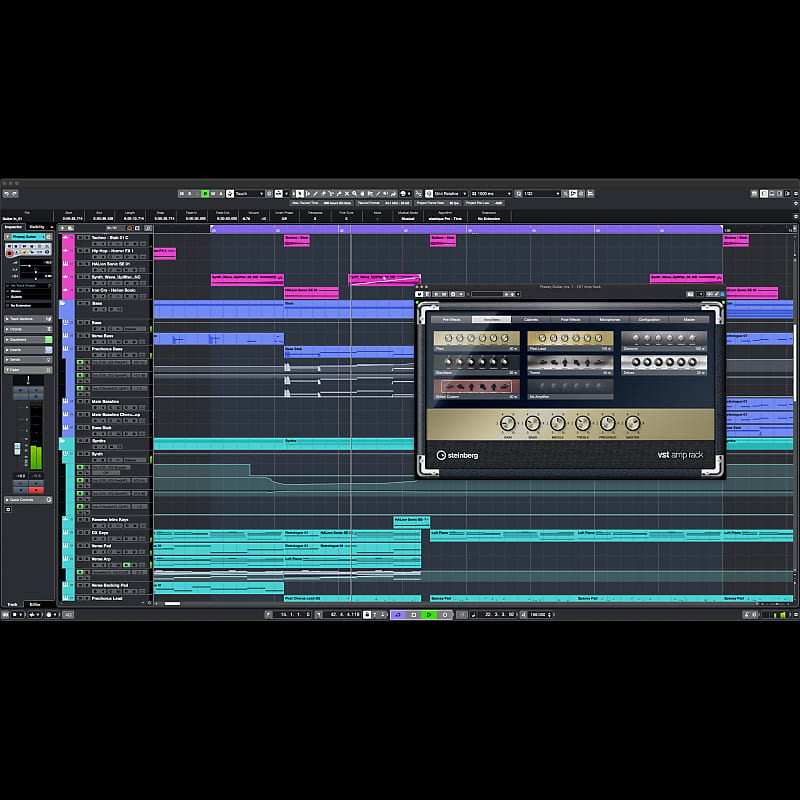Image resolution: width=800 pixels, height=800 pixels.
Task: Click the Quantize icon beside 1/32
Action: 518,193
